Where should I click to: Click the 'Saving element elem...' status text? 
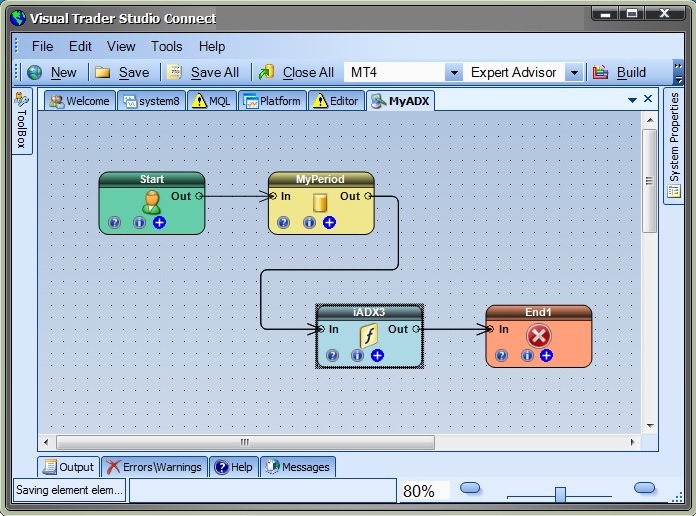tap(69, 490)
